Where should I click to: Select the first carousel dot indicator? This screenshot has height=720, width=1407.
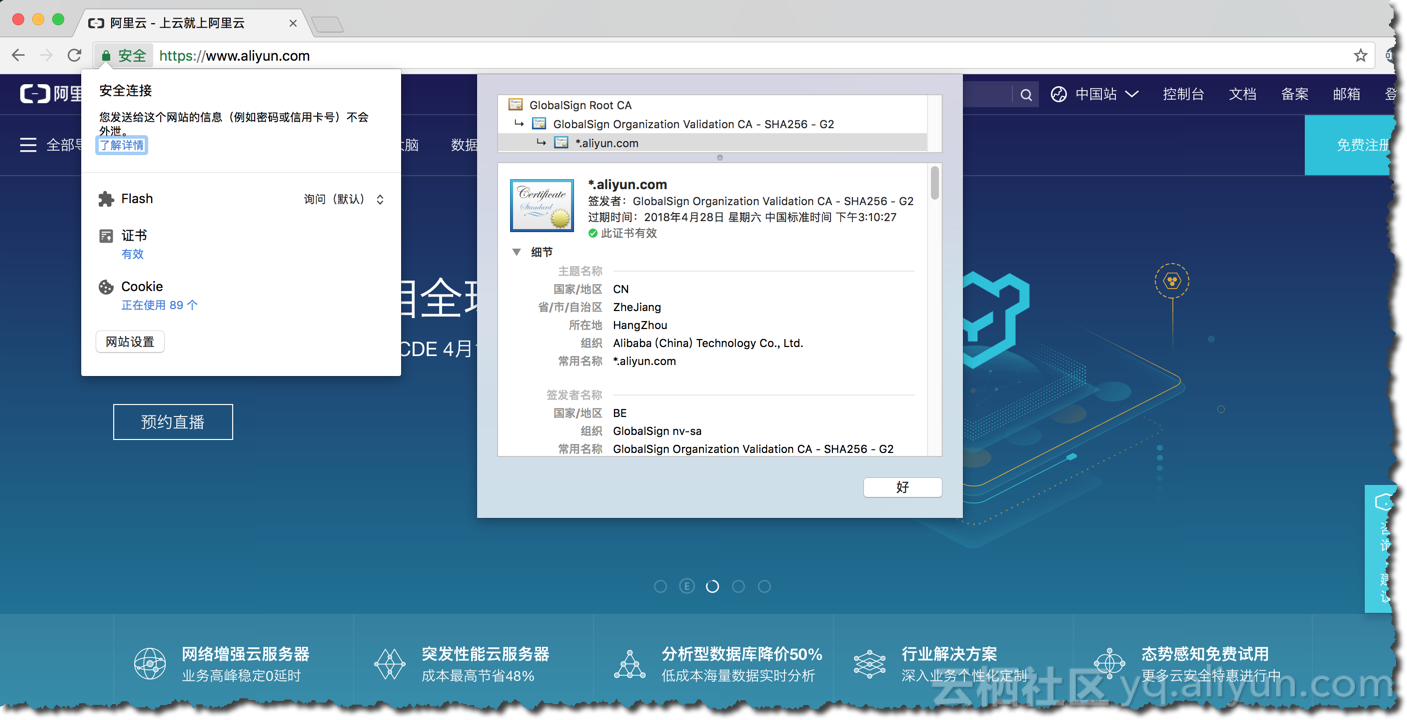660,586
